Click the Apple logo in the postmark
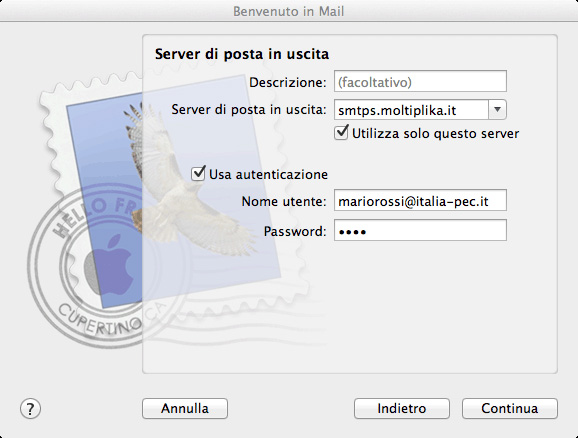578x438 pixels. (109, 265)
